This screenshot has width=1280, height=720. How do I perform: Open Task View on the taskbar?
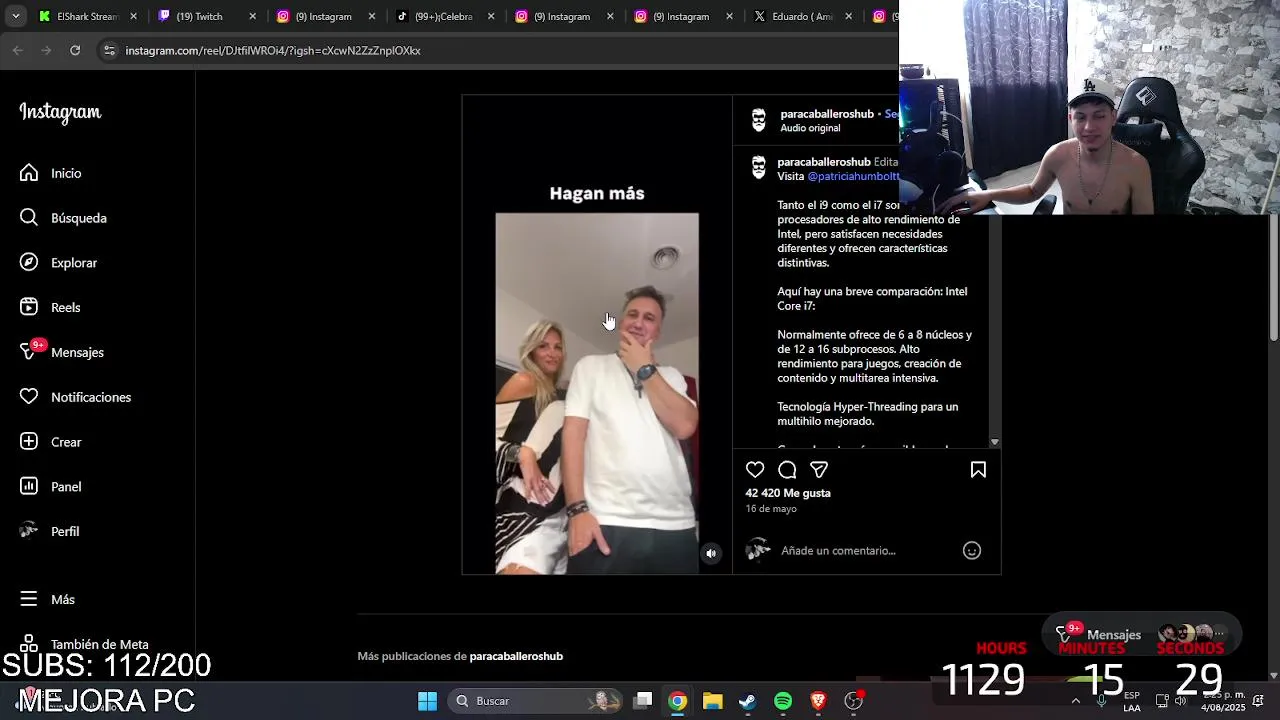pyautogui.click(x=643, y=701)
